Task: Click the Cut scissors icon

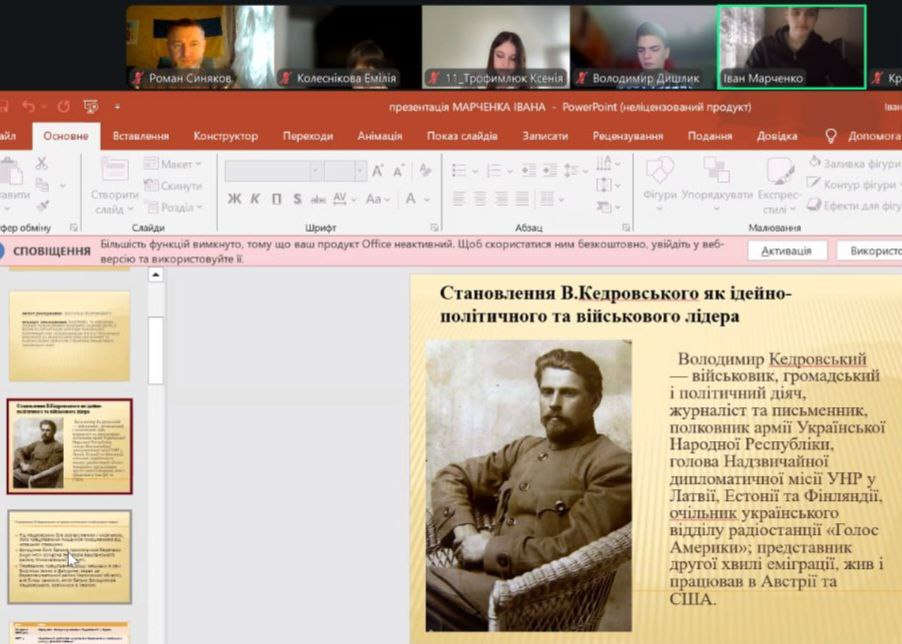Action: [42, 164]
